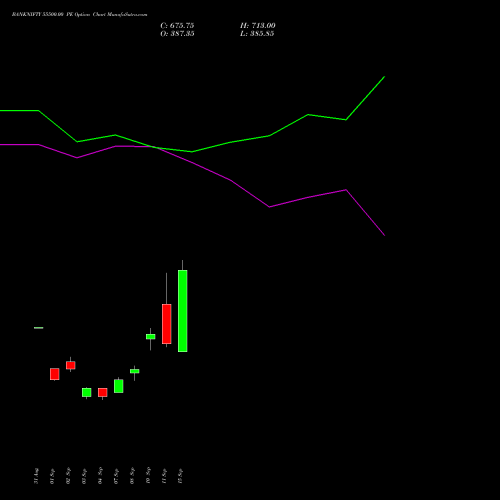Image resolution: width=500 pixels, height=500 pixels.
Task: Select the close value C: 675.75
Action: click(x=177, y=25)
